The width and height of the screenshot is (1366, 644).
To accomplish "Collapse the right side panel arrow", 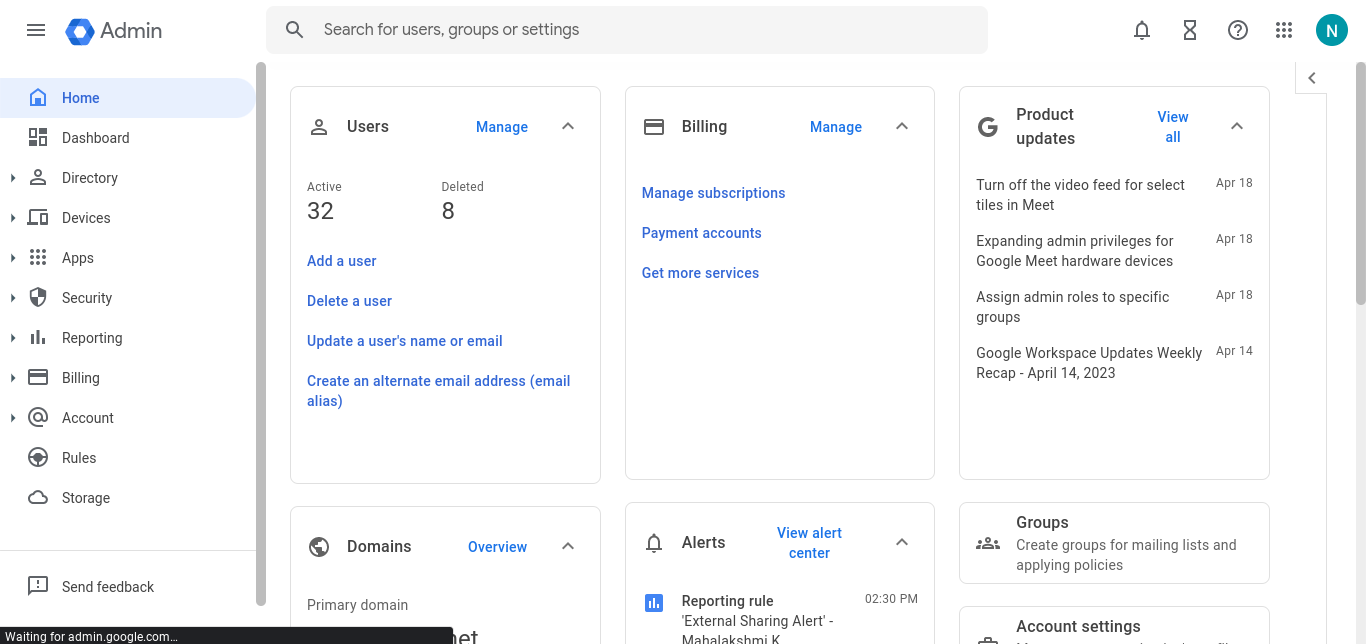I will (x=1312, y=78).
